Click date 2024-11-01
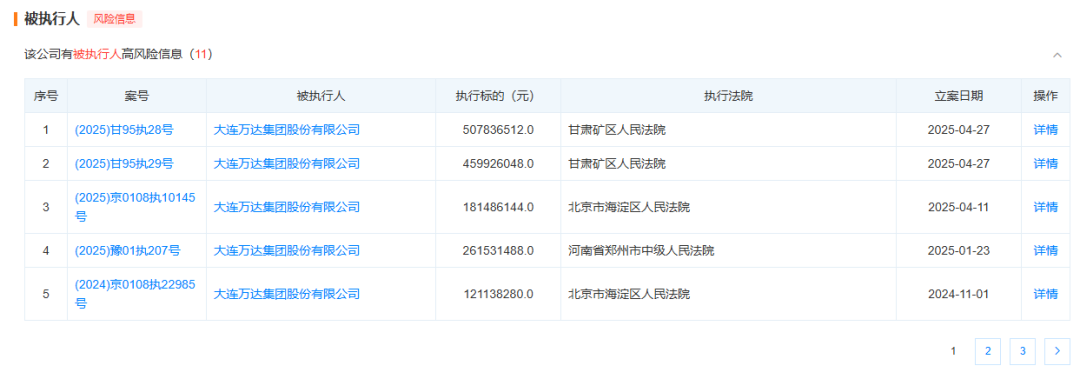The image size is (1080, 379). pyautogui.click(x=959, y=294)
